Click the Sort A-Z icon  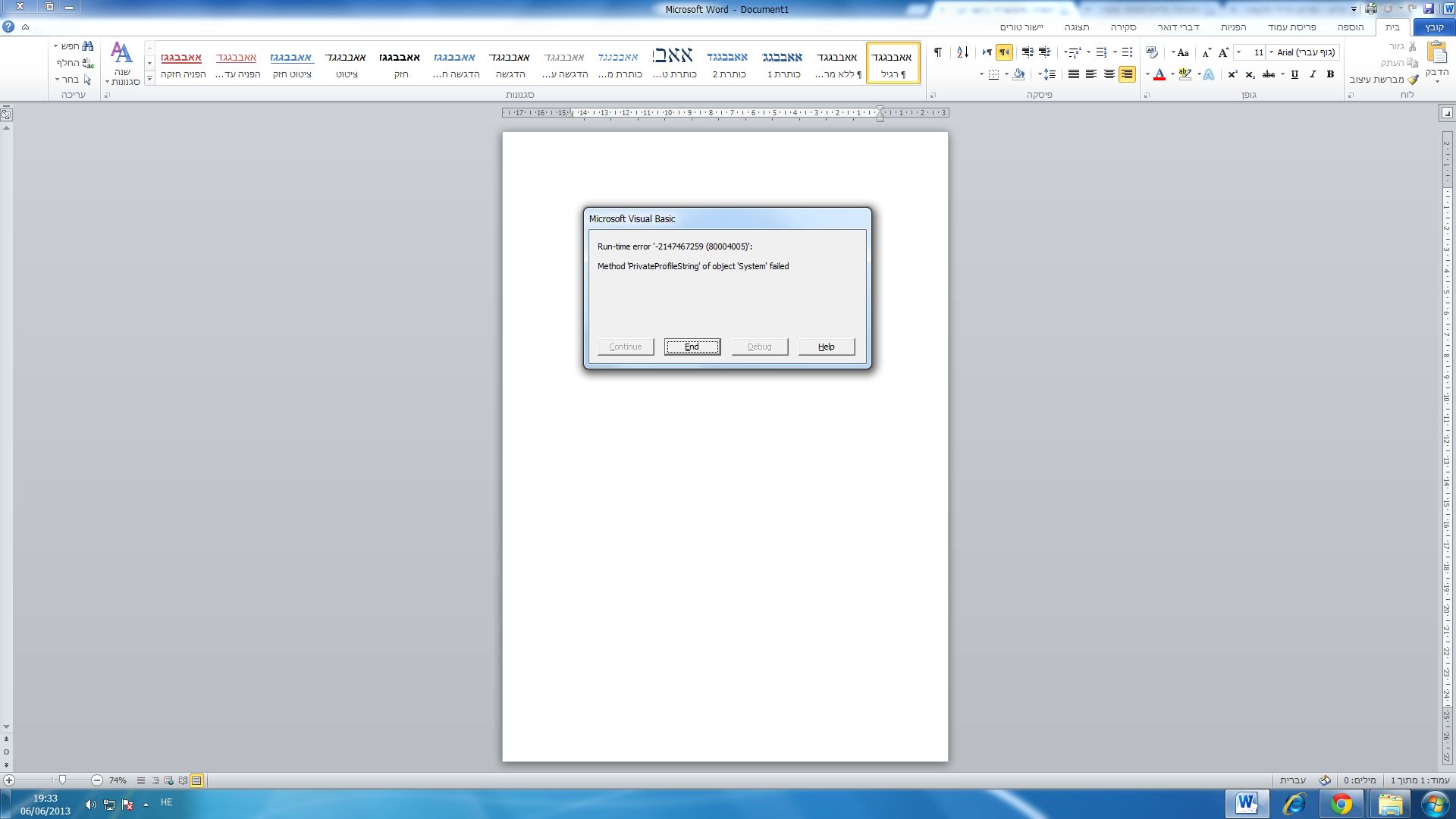tap(962, 52)
